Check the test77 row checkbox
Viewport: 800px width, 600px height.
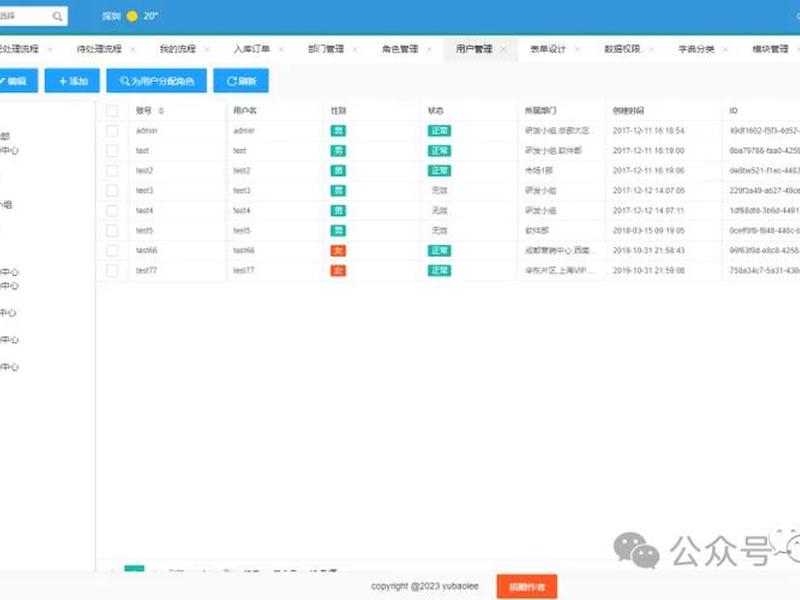point(112,270)
